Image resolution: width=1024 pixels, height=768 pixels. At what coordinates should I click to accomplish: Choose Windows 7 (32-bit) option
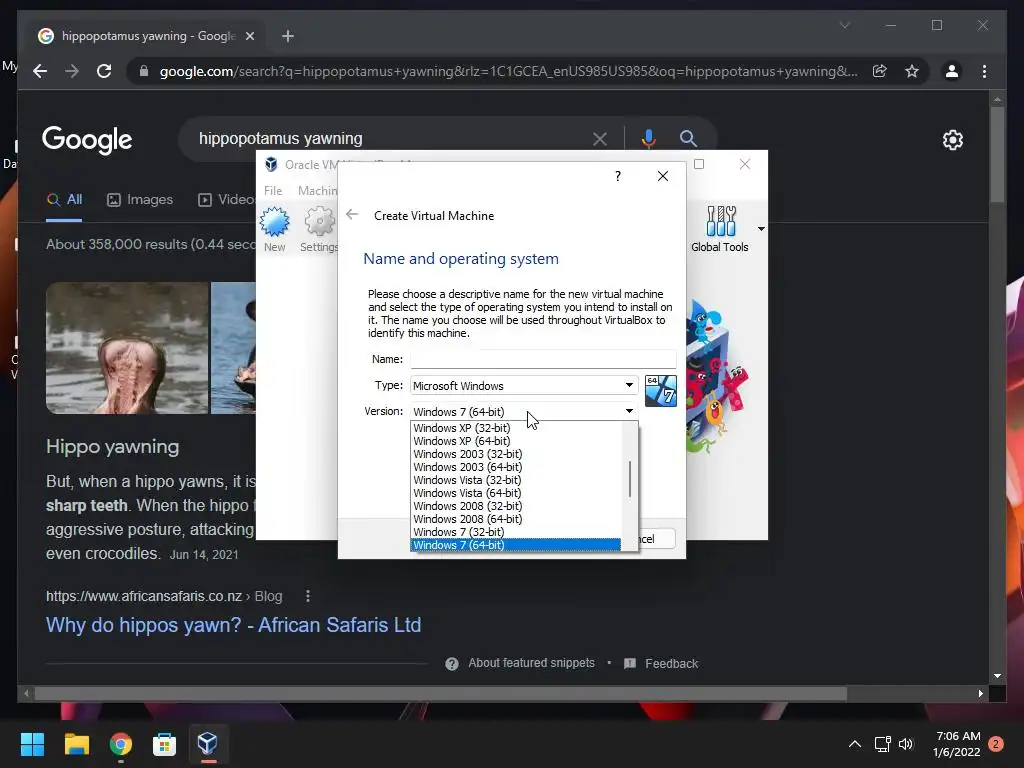click(516, 532)
